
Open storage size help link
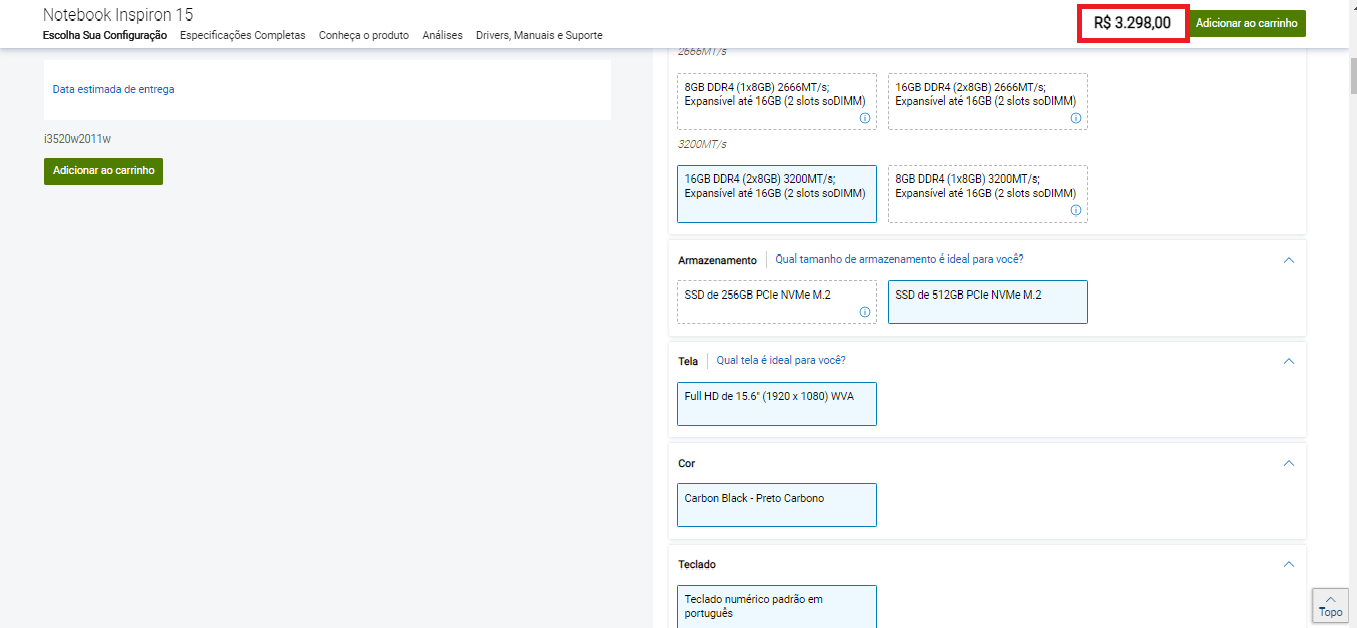899,259
